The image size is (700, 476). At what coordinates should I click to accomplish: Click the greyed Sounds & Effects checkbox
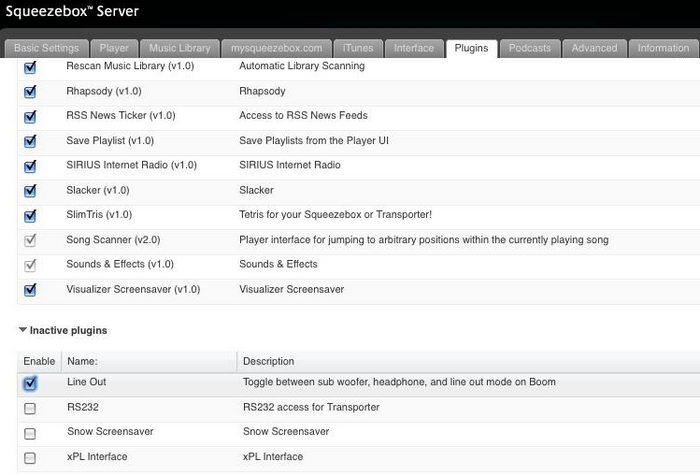(x=30, y=266)
